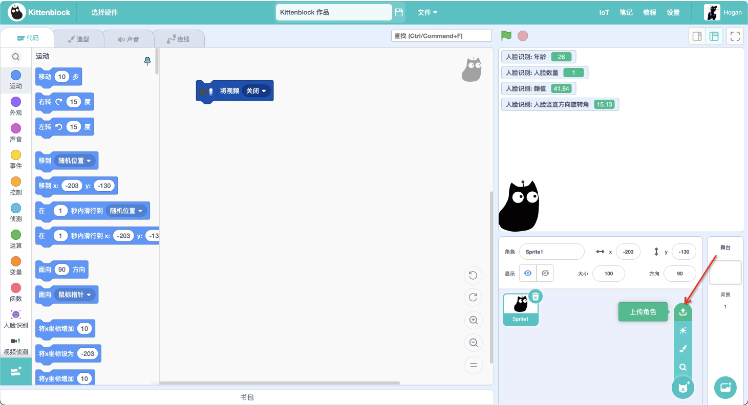748x405 pixels.
Task: Switch to the 造型 tab
Action: [x=78, y=39]
